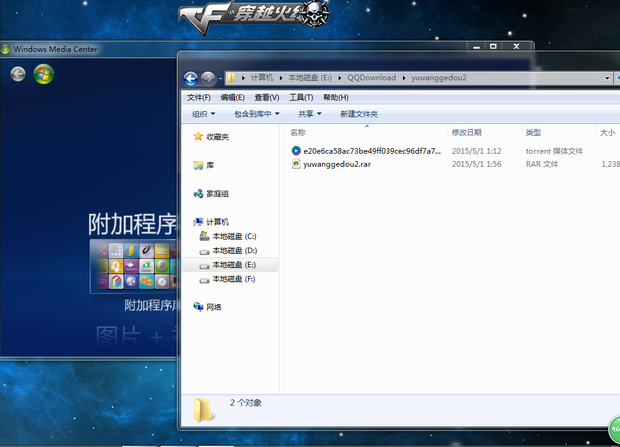620x447 pixels.
Task: Click the RAR 文件 type cell
Action: coord(542,164)
